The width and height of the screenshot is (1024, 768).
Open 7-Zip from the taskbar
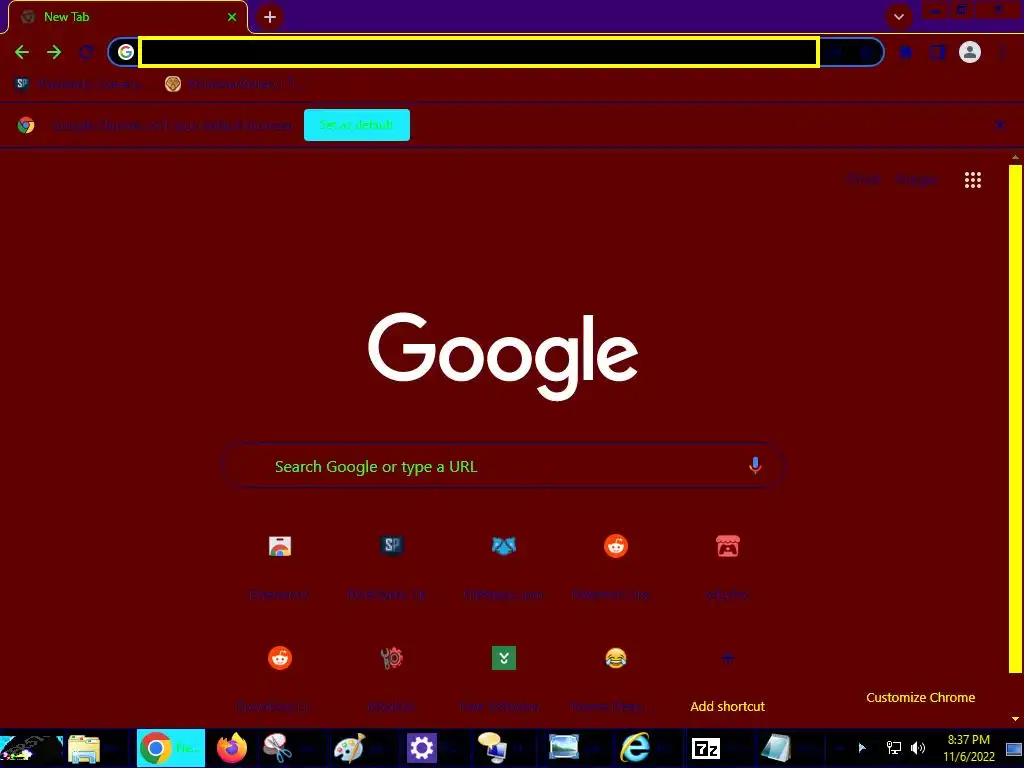pos(706,748)
